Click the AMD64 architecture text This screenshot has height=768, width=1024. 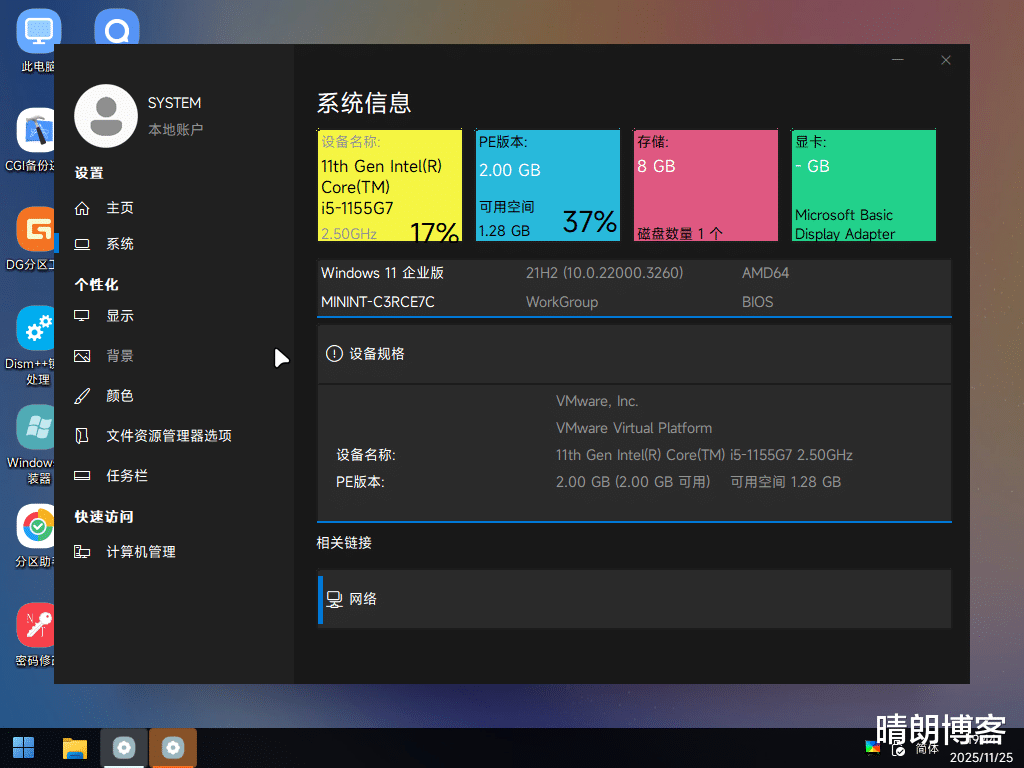point(765,273)
